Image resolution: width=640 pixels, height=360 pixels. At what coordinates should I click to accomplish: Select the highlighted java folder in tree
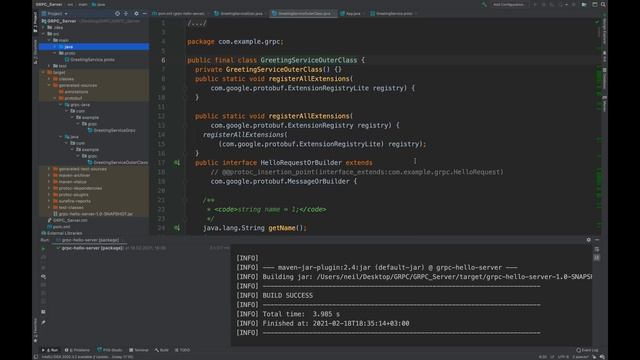[94, 47]
